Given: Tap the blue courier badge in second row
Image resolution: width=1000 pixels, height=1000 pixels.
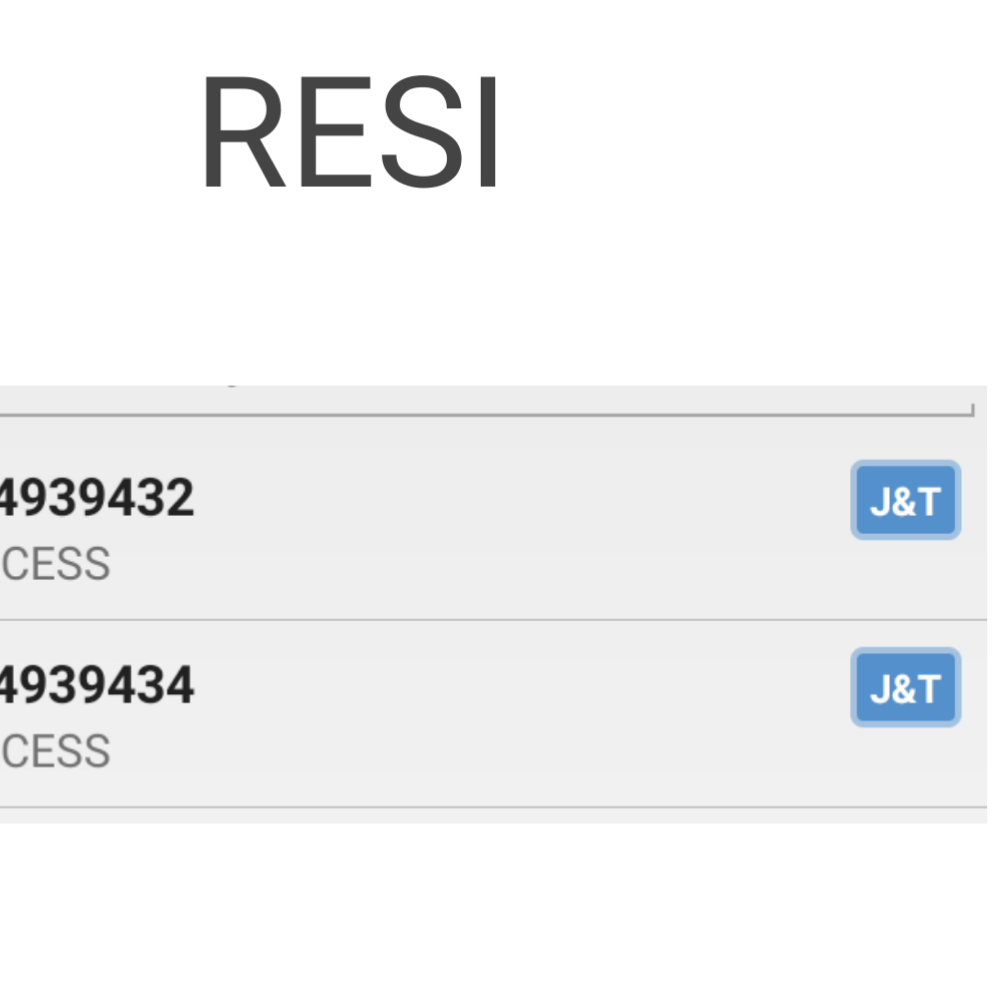Looking at the screenshot, I should click(x=905, y=688).
